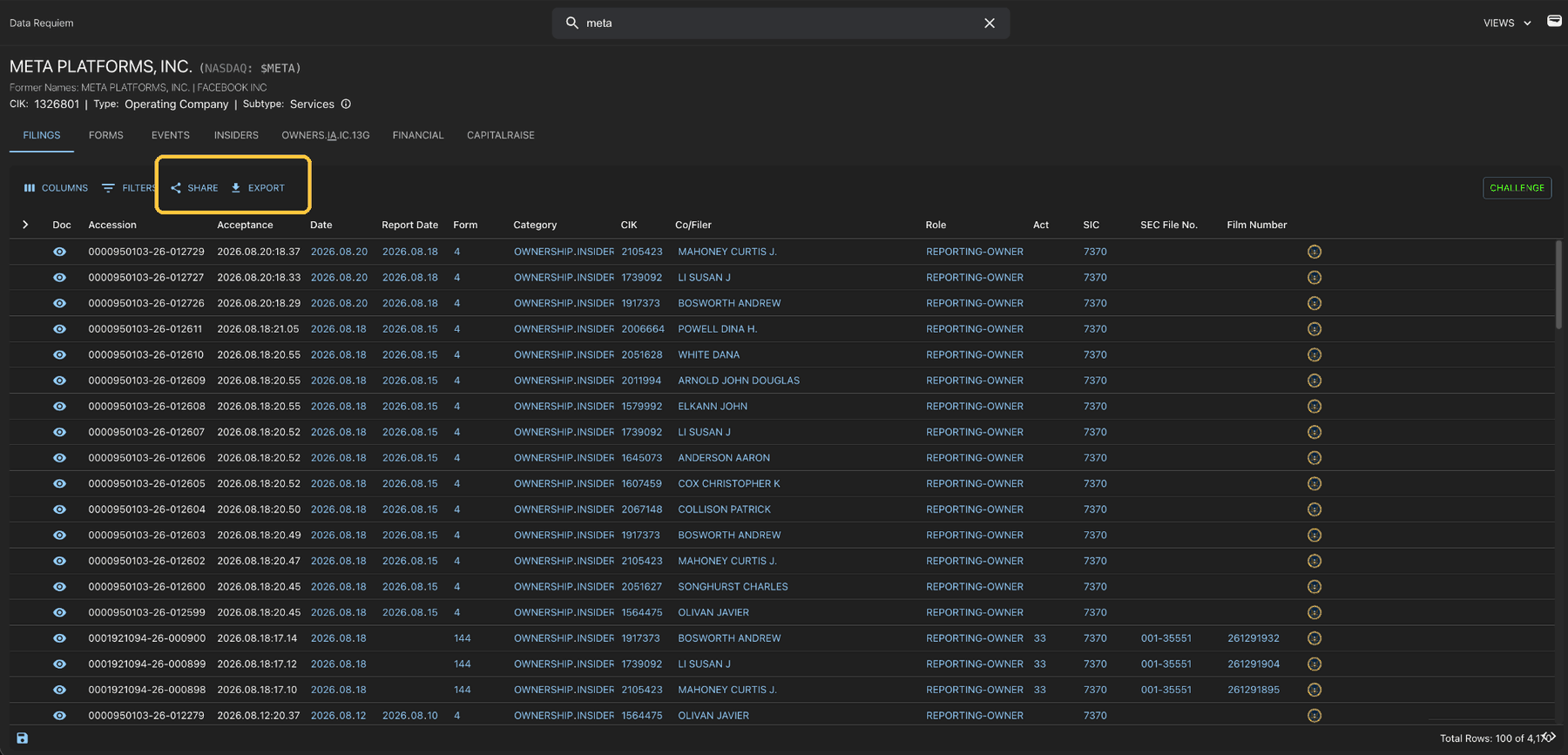The height and width of the screenshot is (755, 1568).
Task: Switch to the FORMS tab
Action: click(106, 135)
